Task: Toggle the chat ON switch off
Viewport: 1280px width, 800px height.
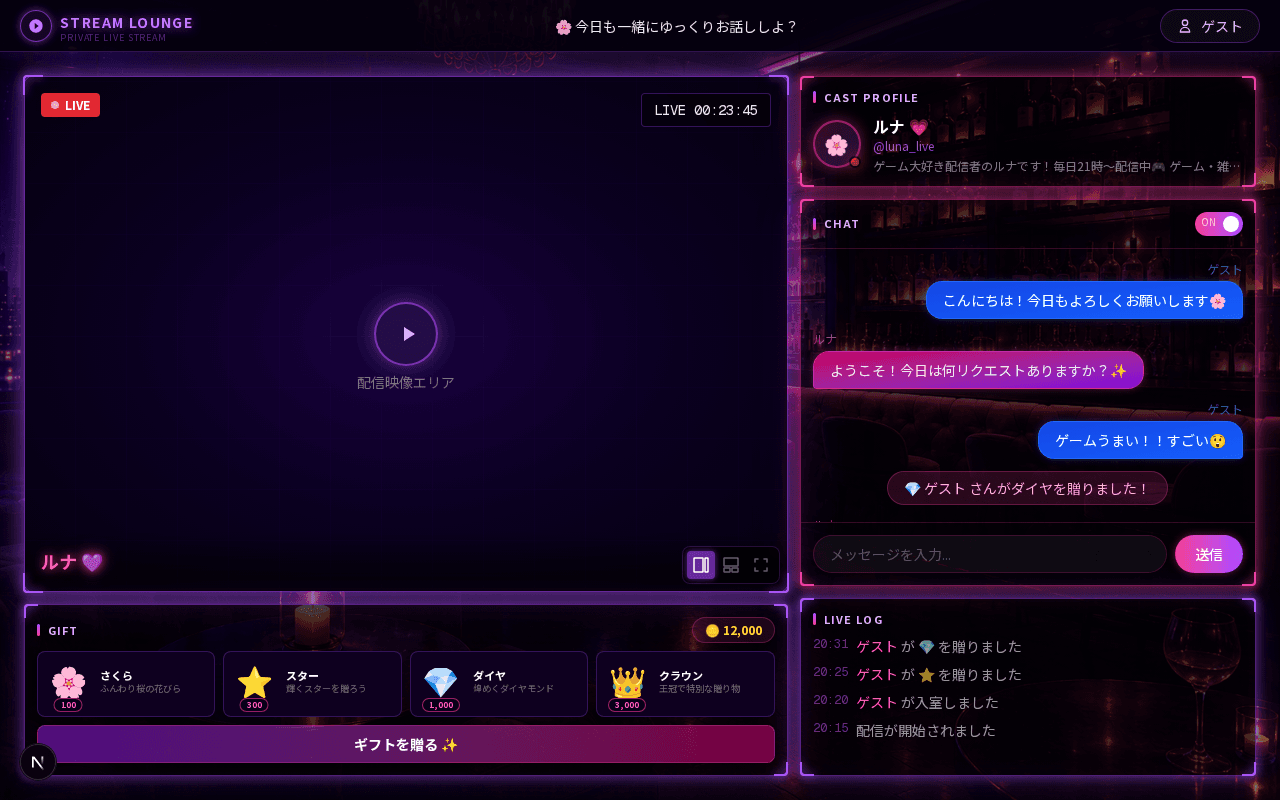Action: coord(1219,223)
